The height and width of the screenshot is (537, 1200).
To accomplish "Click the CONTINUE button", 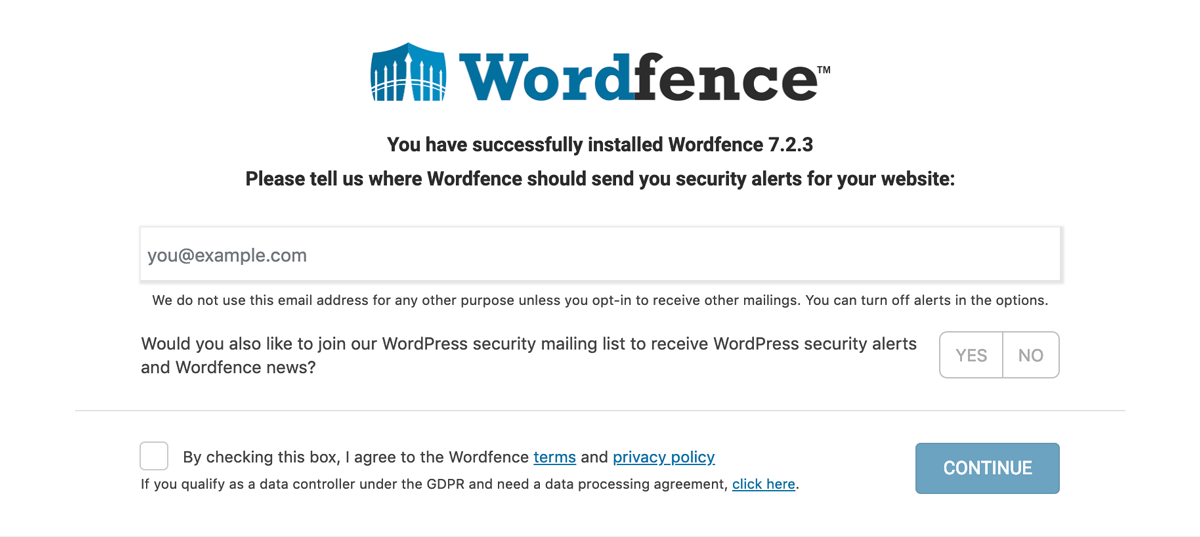I will 987,468.
